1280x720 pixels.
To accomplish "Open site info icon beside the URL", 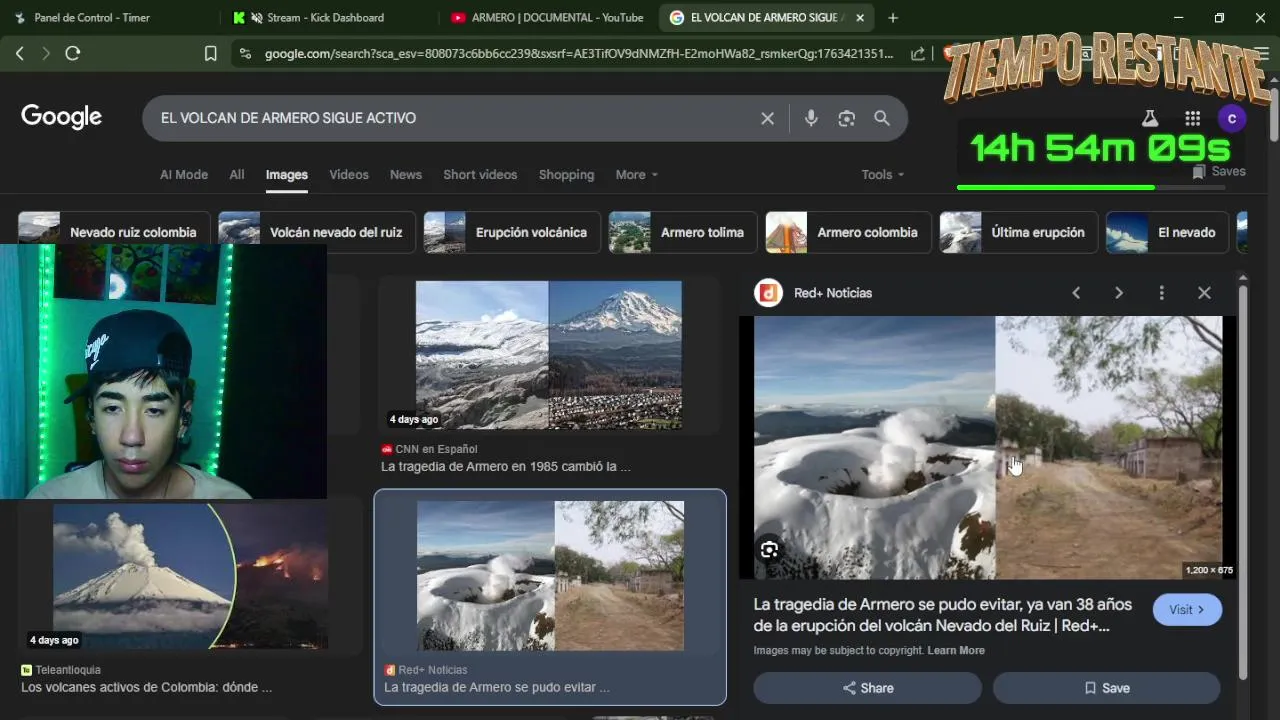I will [244, 54].
